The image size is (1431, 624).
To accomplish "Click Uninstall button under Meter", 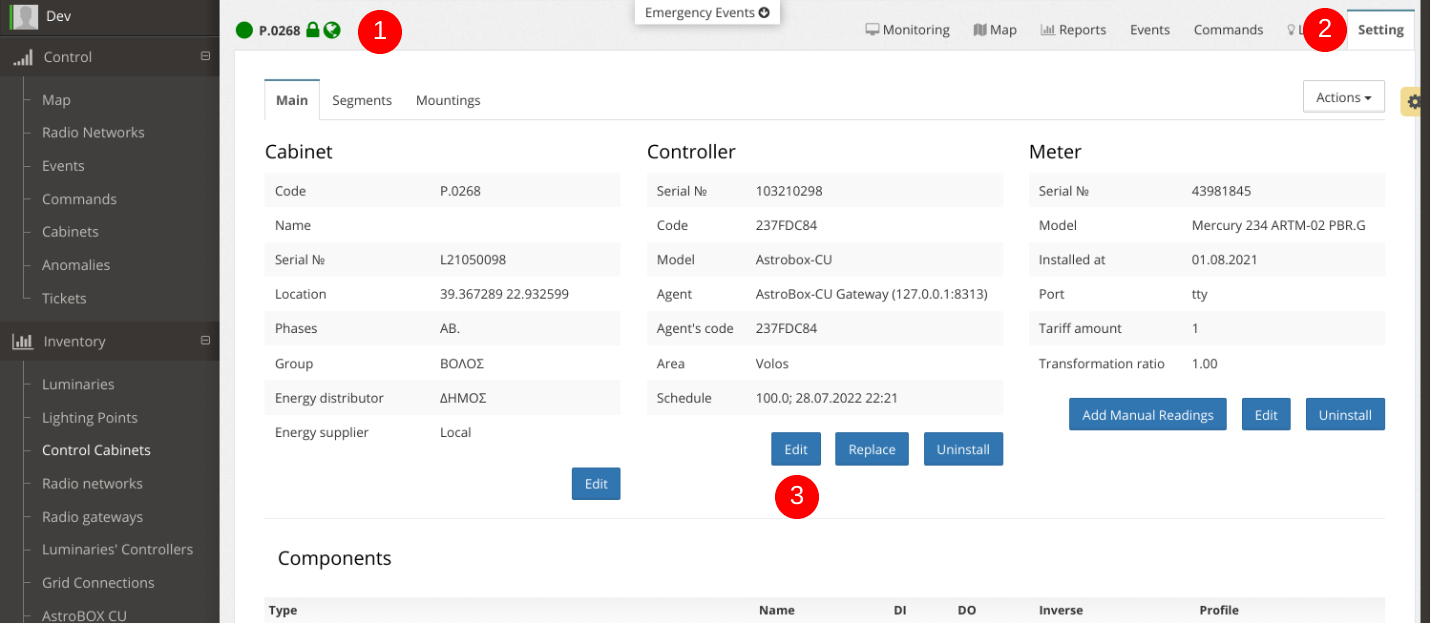I will point(1344,414).
